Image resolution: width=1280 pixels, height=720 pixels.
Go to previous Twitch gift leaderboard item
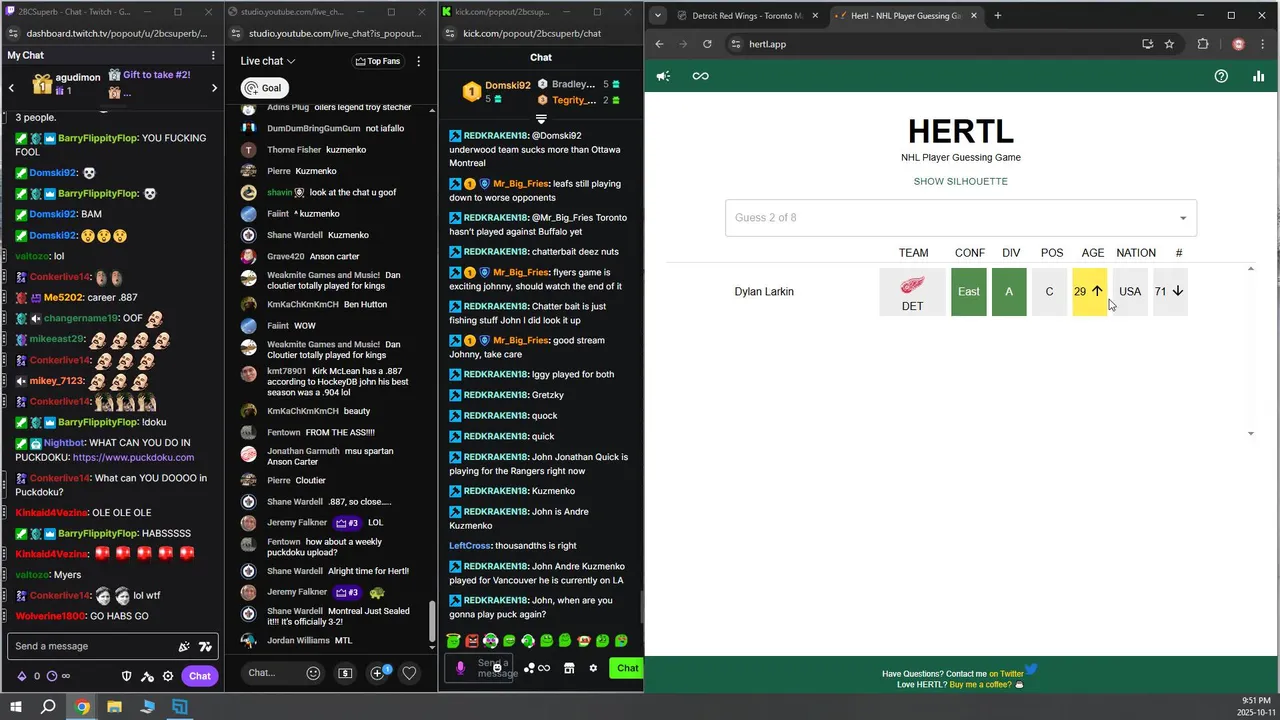point(11,88)
